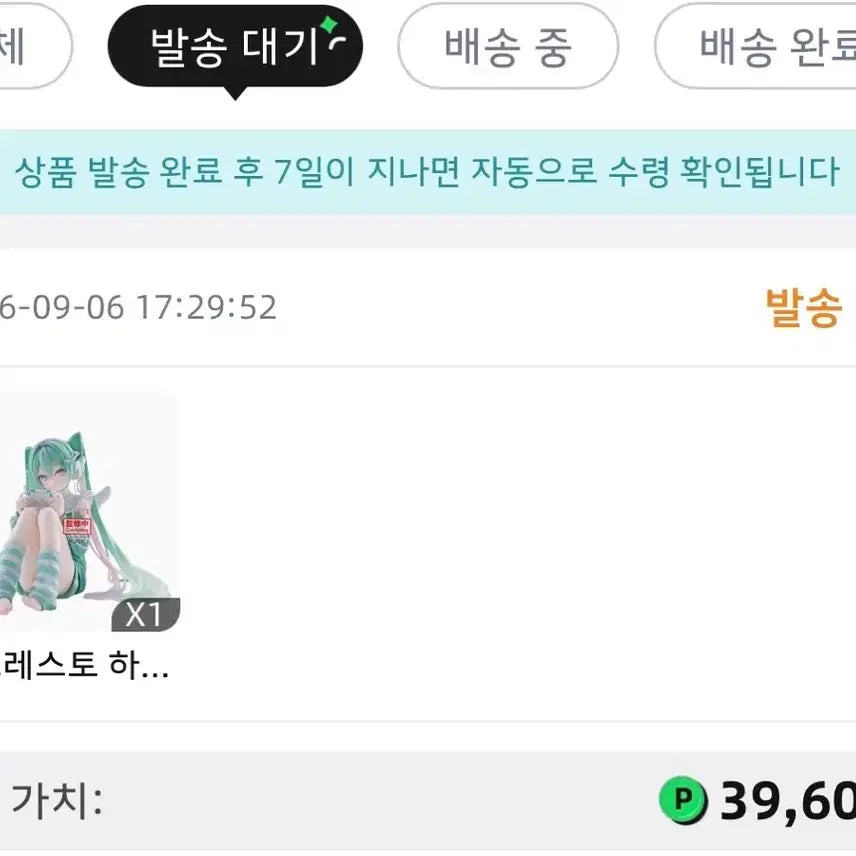The width and height of the screenshot is (856, 856).
Task: Click the 39,60 point price value
Action: 788,801
